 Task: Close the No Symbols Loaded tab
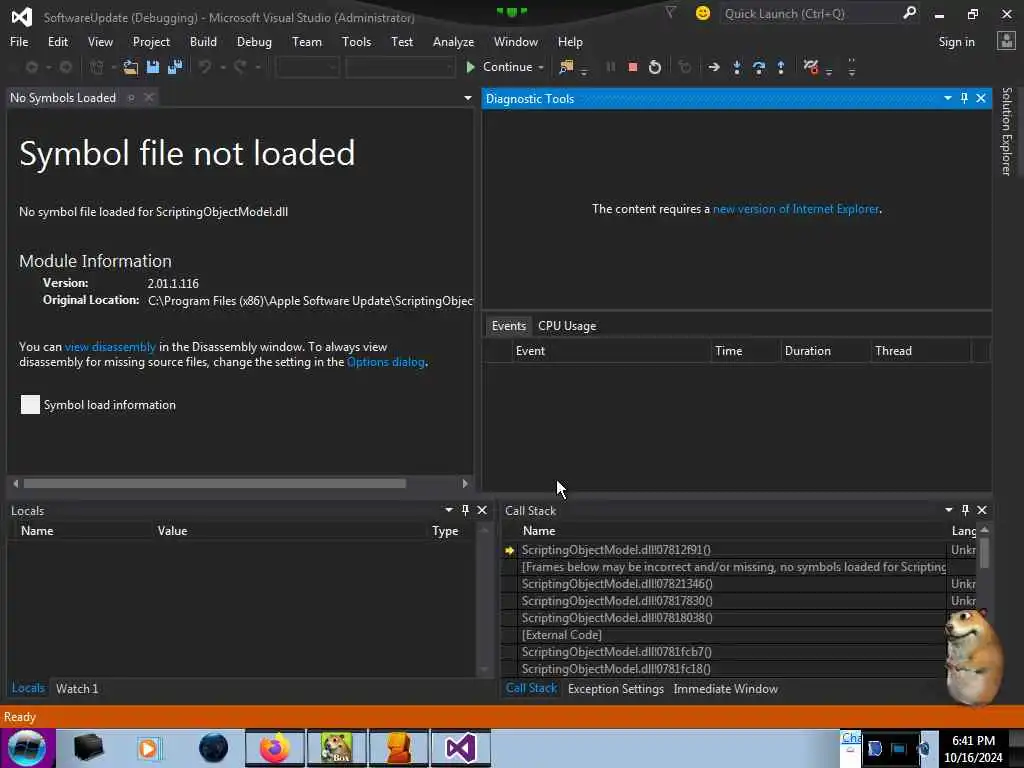click(149, 97)
